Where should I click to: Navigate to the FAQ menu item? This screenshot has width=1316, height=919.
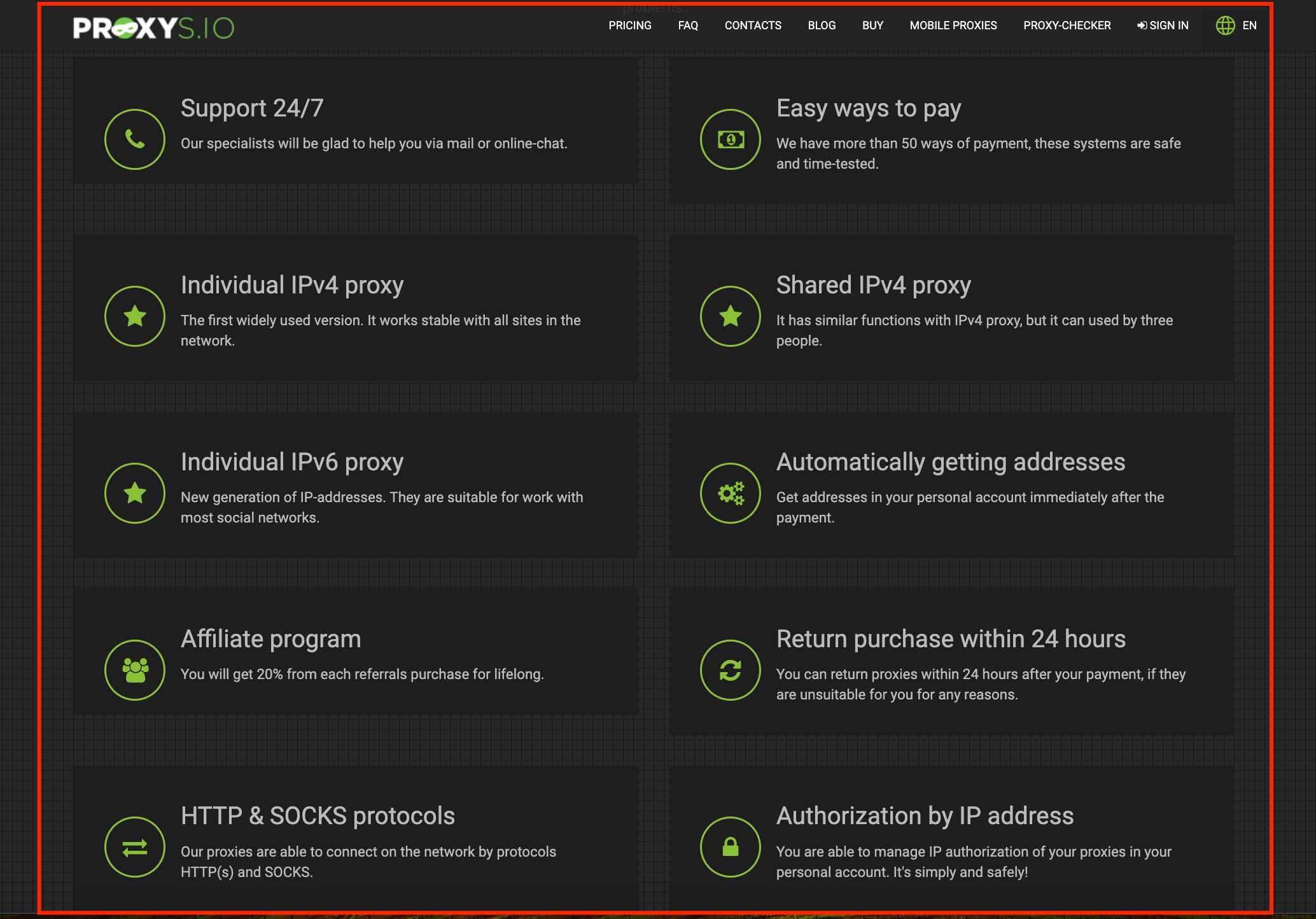click(688, 25)
